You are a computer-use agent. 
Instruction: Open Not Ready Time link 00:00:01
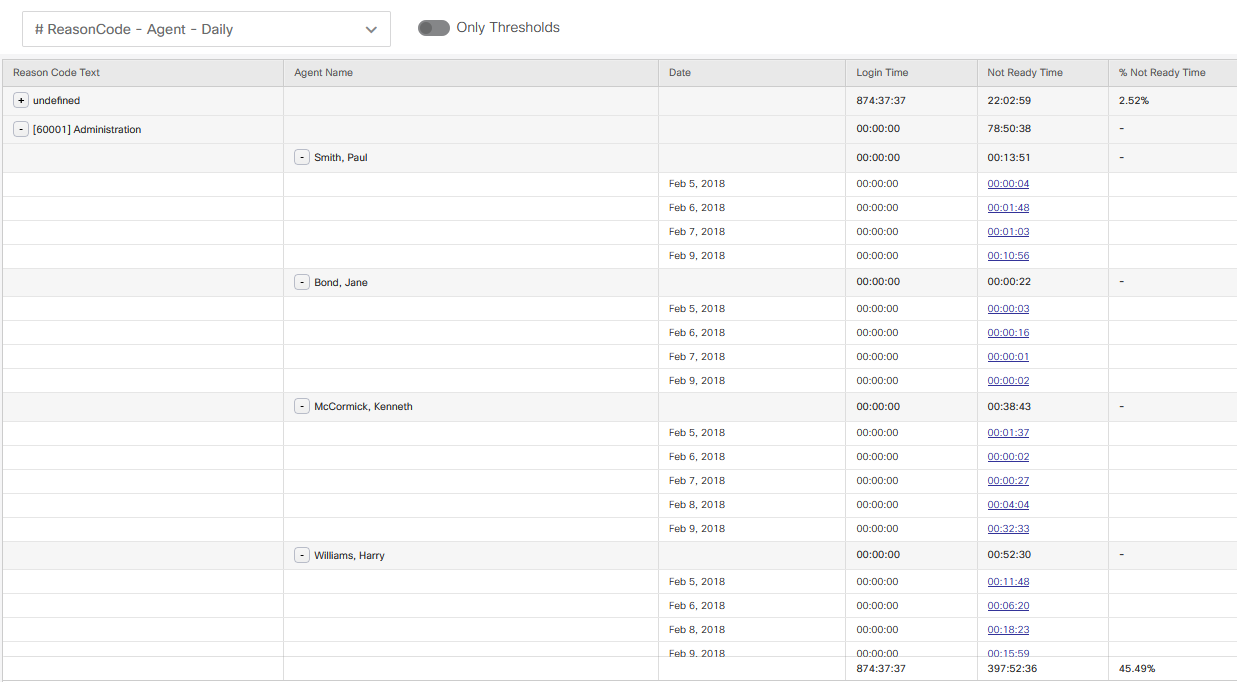[1008, 357]
